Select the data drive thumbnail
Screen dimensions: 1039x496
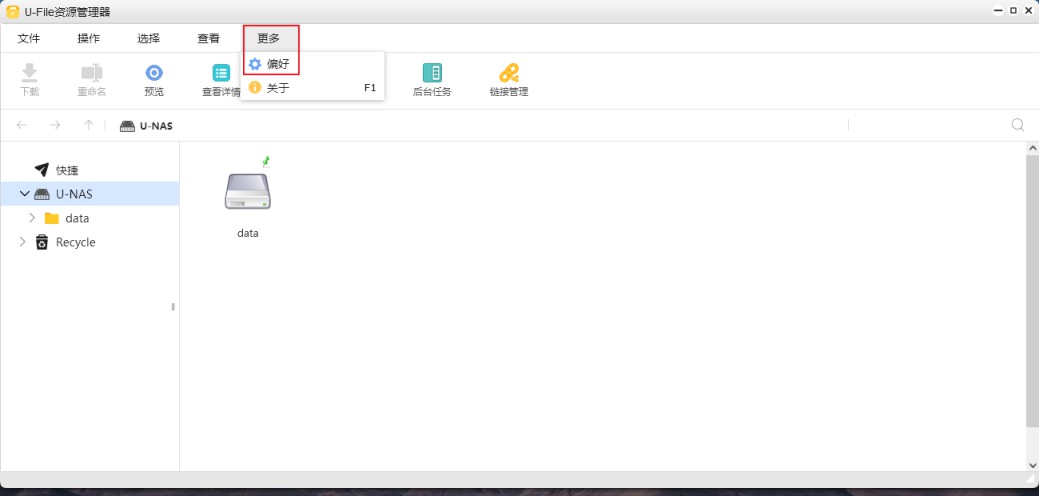(248, 190)
